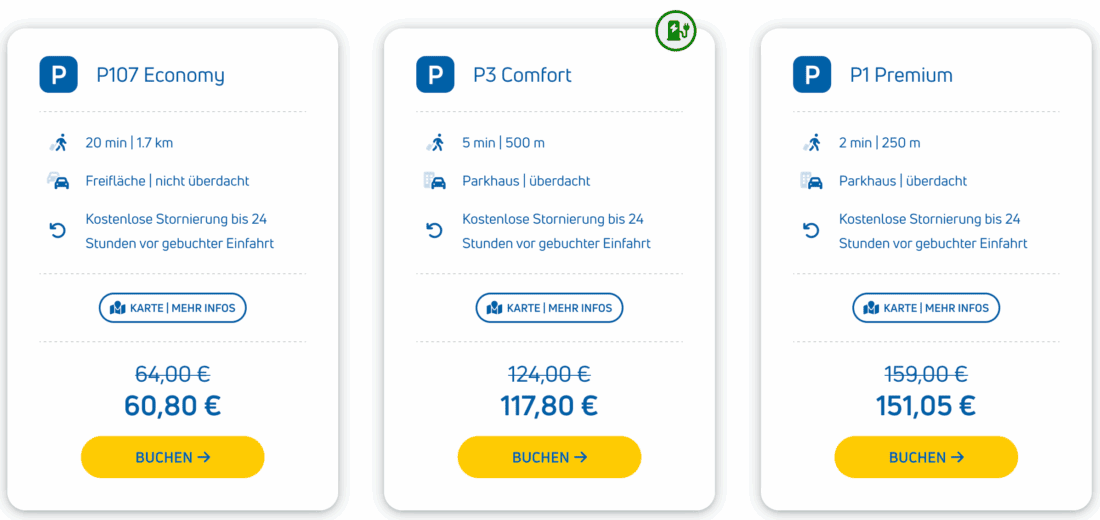Click the P3 Comfort parking icon

435,75
